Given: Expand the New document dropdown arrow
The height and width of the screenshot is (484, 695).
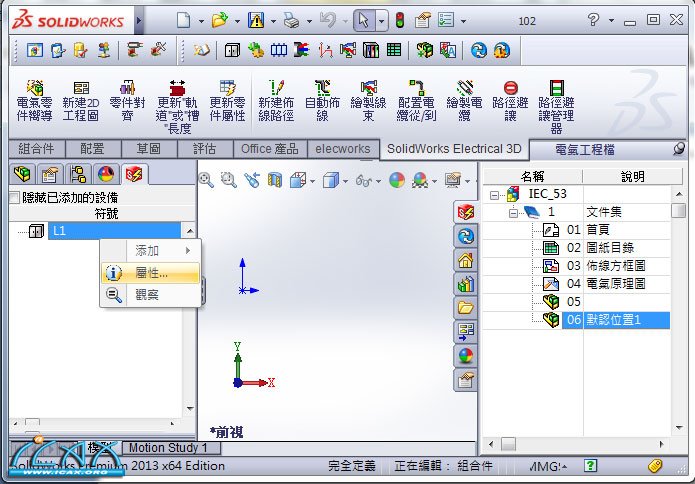Looking at the screenshot, I should [201, 21].
